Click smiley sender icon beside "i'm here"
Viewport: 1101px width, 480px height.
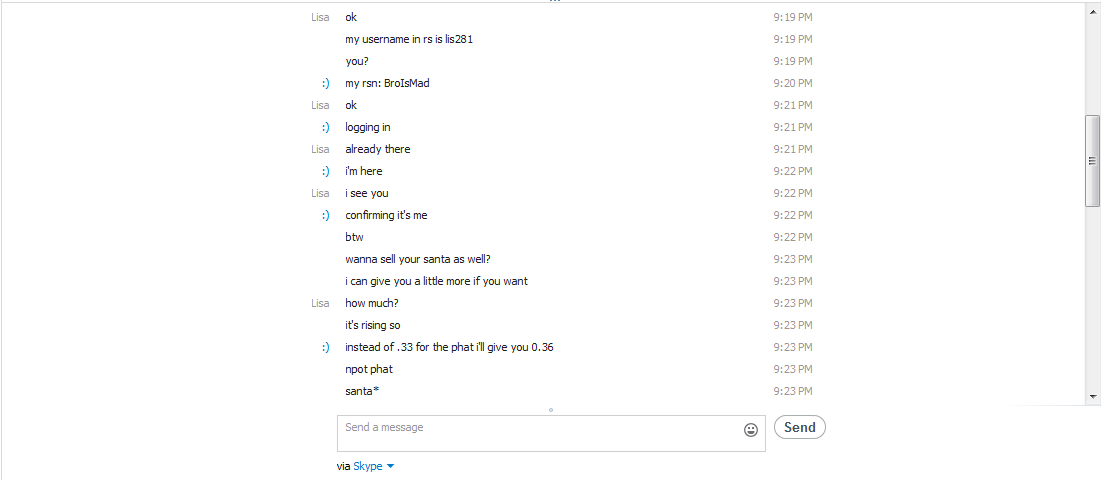[x=325, y=171]
